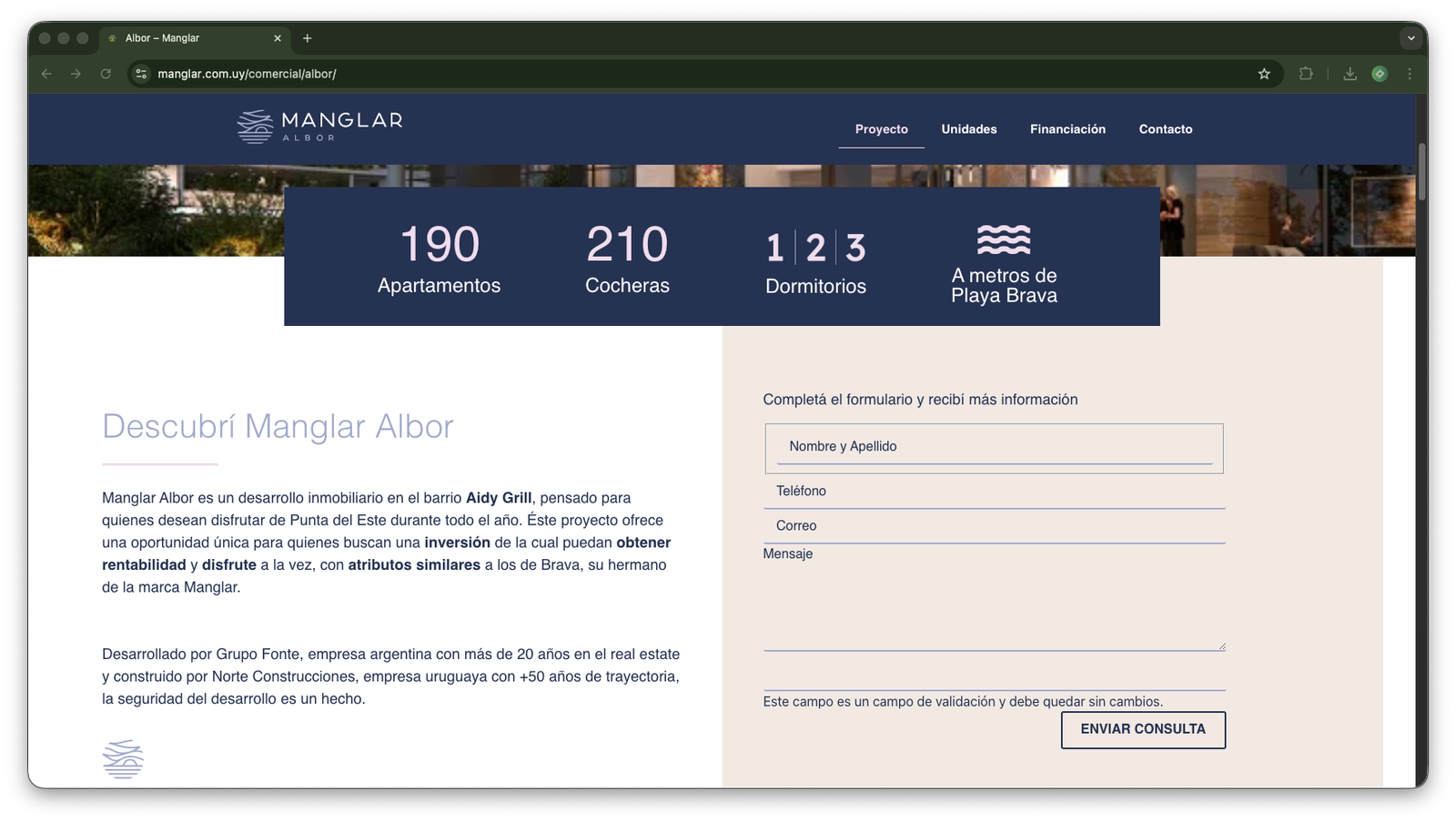
Task: Click into the Mensaje text area
Action: (x=994, y=605)
